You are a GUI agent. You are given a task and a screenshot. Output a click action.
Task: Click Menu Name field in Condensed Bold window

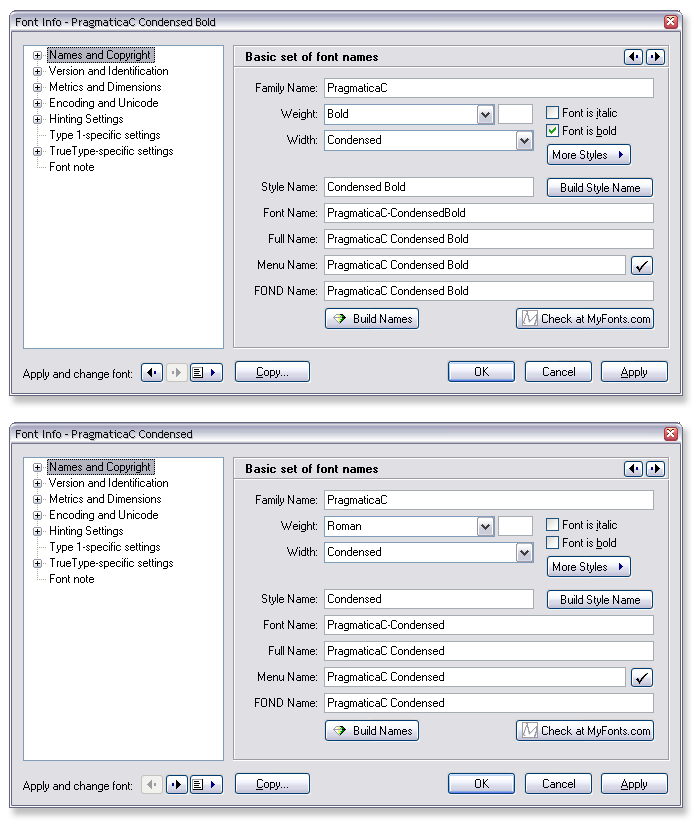(475, 265)
